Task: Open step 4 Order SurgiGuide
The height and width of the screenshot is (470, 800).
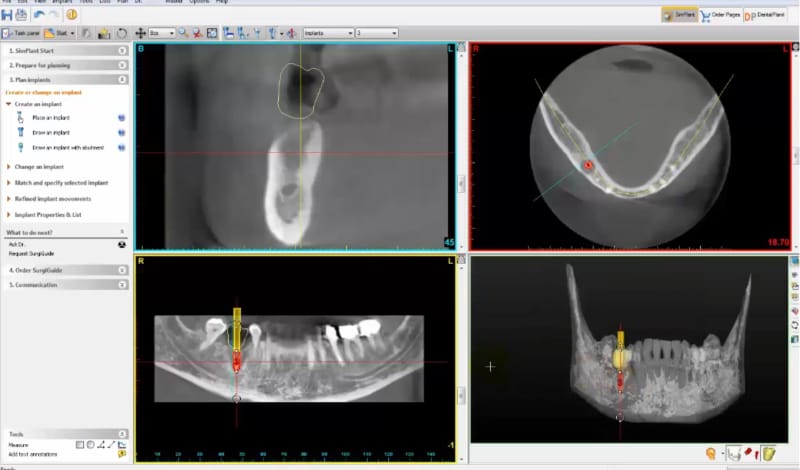Action: coord(40,271)
